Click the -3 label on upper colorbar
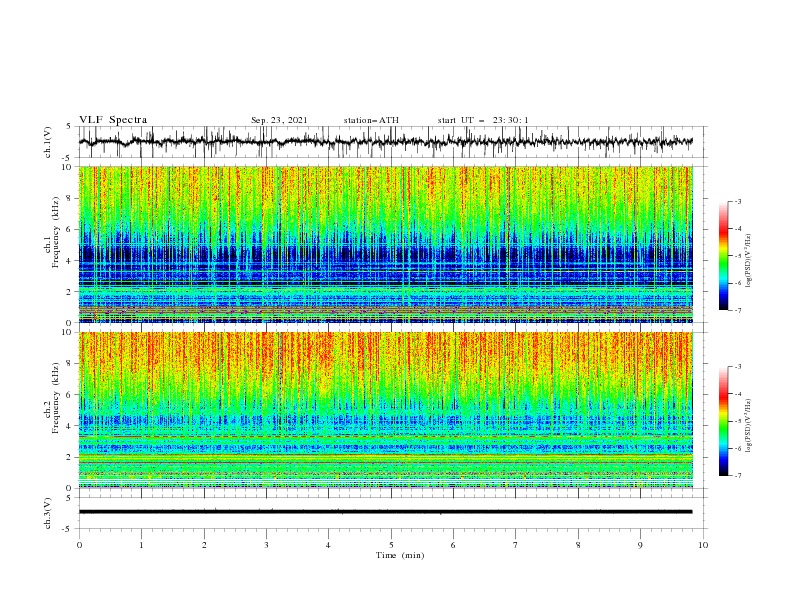 coord(738,201)
